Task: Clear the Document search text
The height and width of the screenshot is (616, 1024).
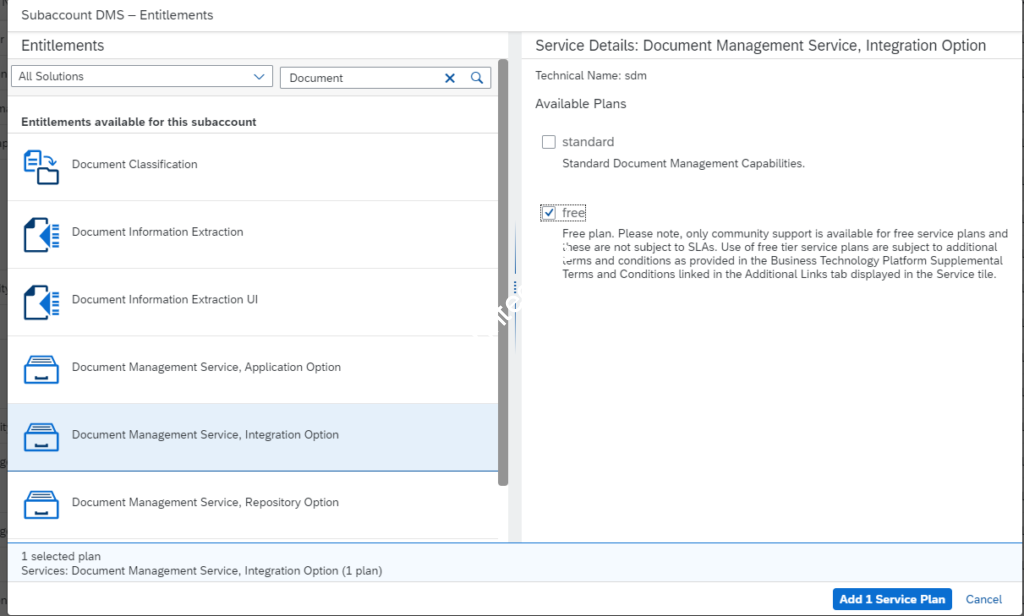Action: (450, 78)
